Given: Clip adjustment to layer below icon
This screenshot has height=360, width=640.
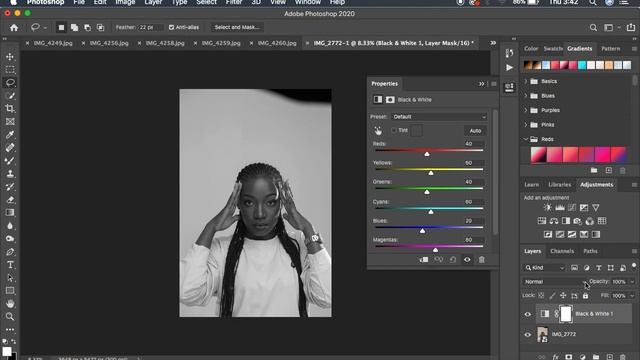Looking at the screenshot, I should [424, 260].
